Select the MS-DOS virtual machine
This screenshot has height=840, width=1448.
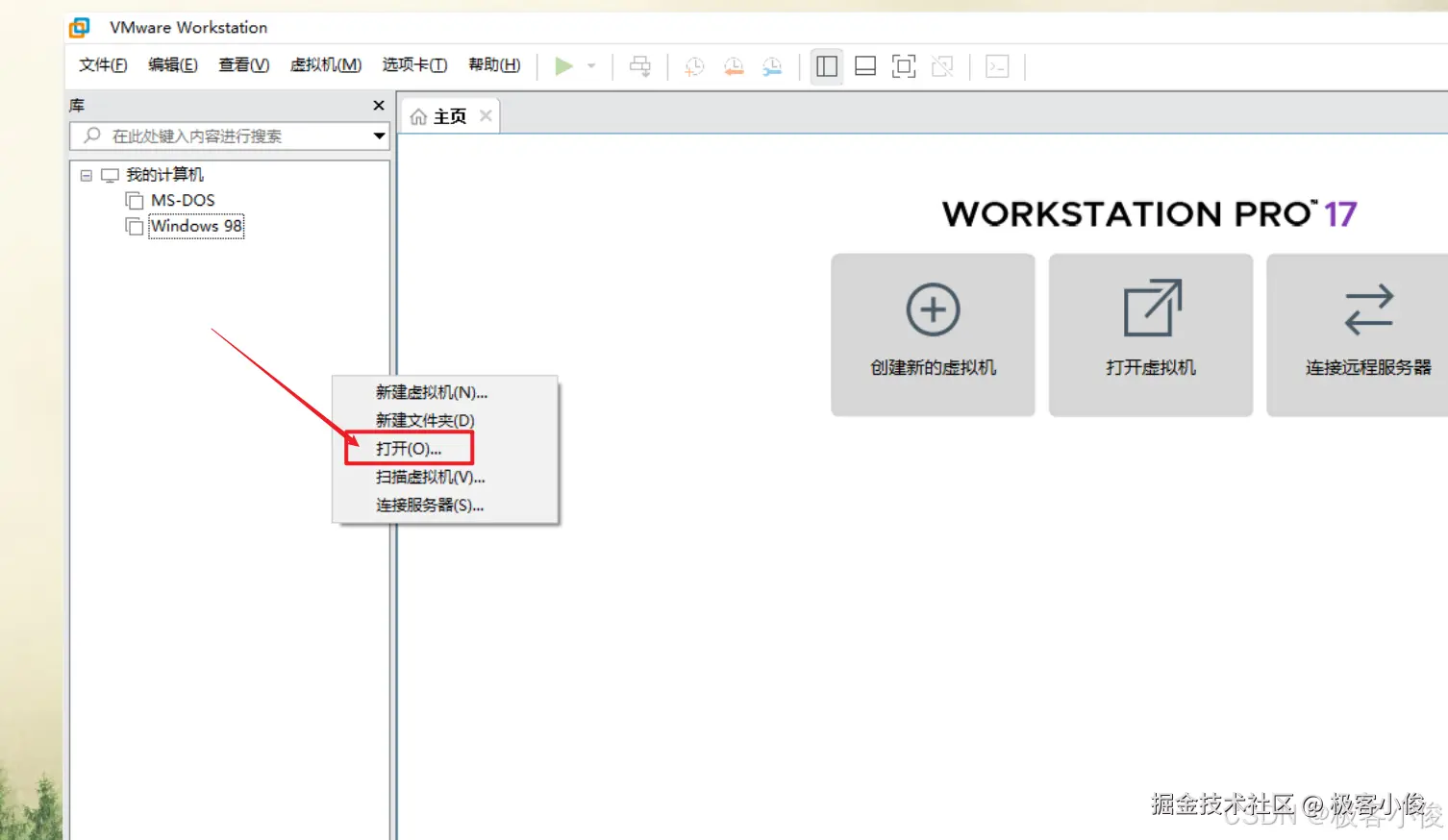(x=183, y=201)
